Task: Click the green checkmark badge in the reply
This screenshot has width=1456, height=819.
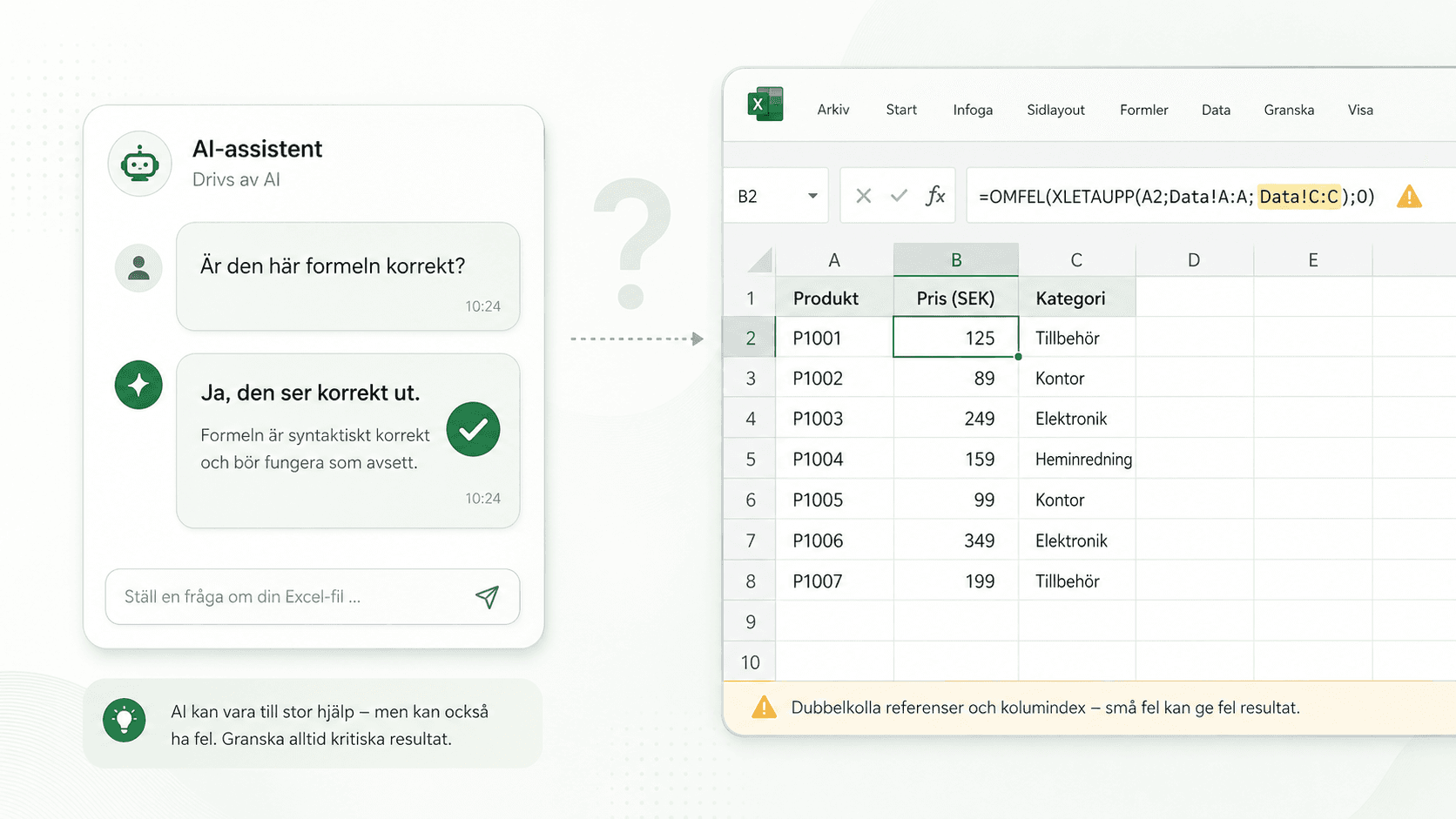Action: click(473, 429)
